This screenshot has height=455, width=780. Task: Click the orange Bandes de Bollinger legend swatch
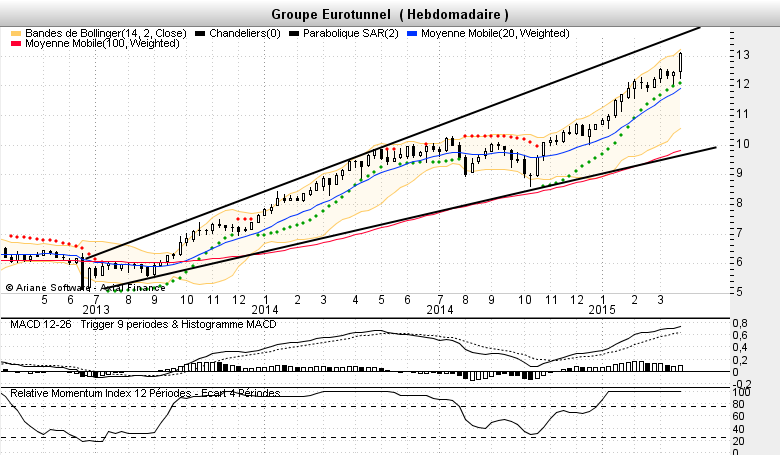pos(16,33)
